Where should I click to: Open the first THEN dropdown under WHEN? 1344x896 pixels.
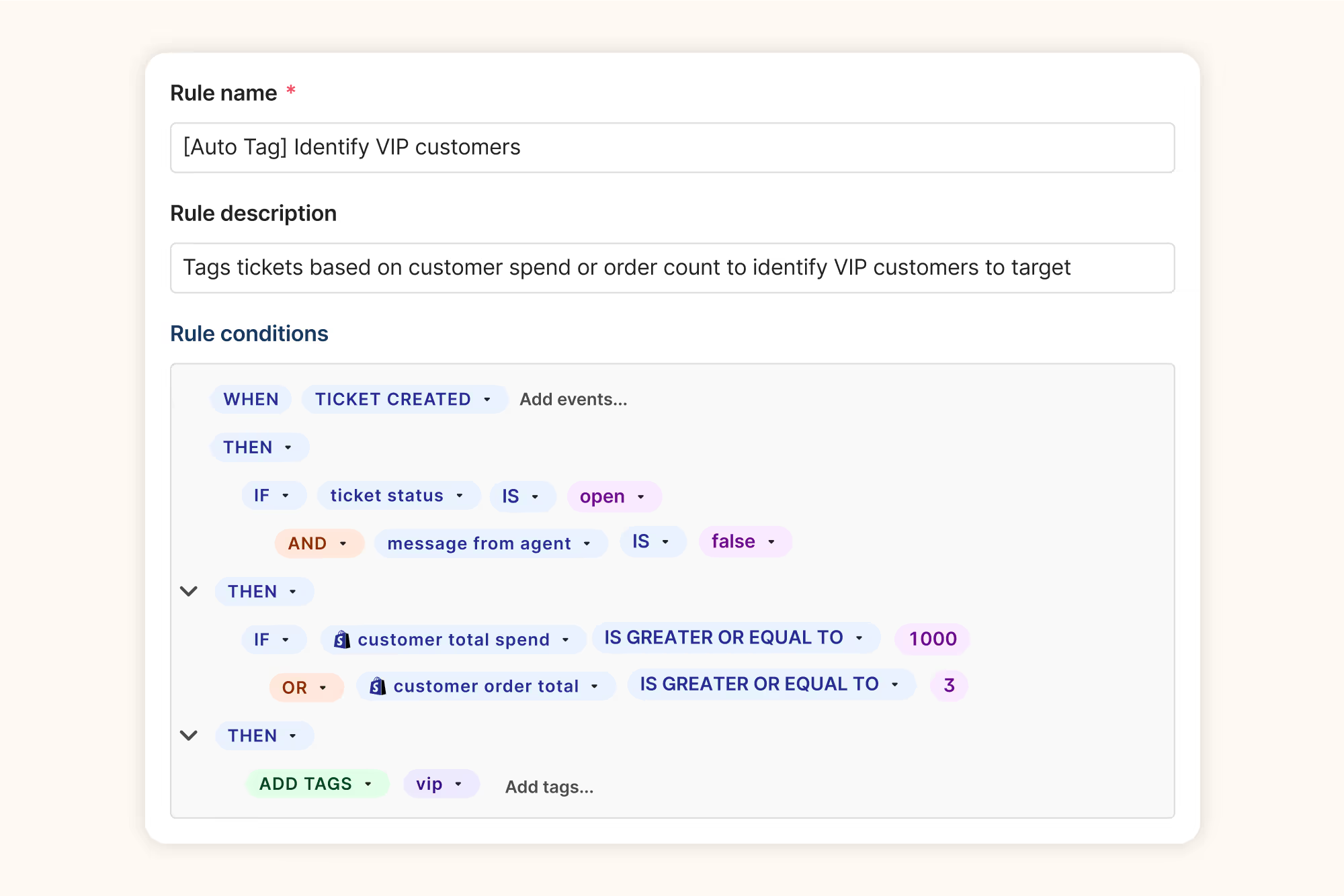pos(259,448)
